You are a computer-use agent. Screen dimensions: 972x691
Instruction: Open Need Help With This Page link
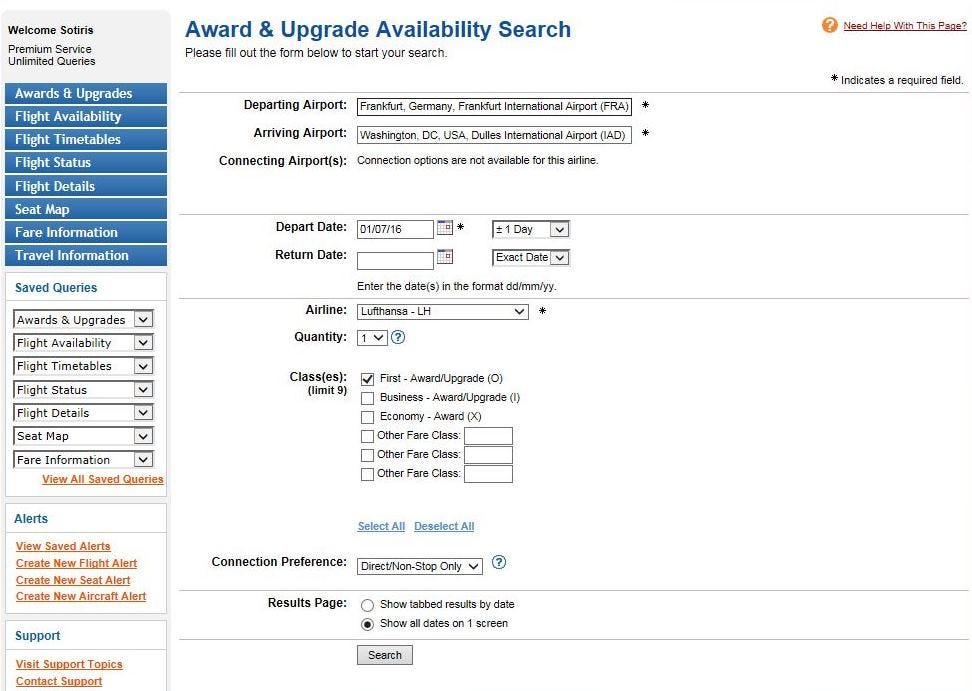coord(904,25)
